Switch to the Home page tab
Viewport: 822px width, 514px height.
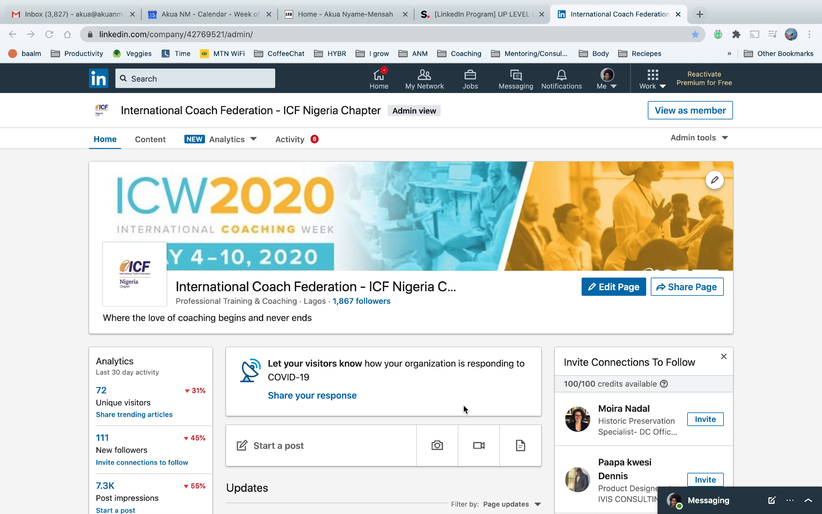105,139
